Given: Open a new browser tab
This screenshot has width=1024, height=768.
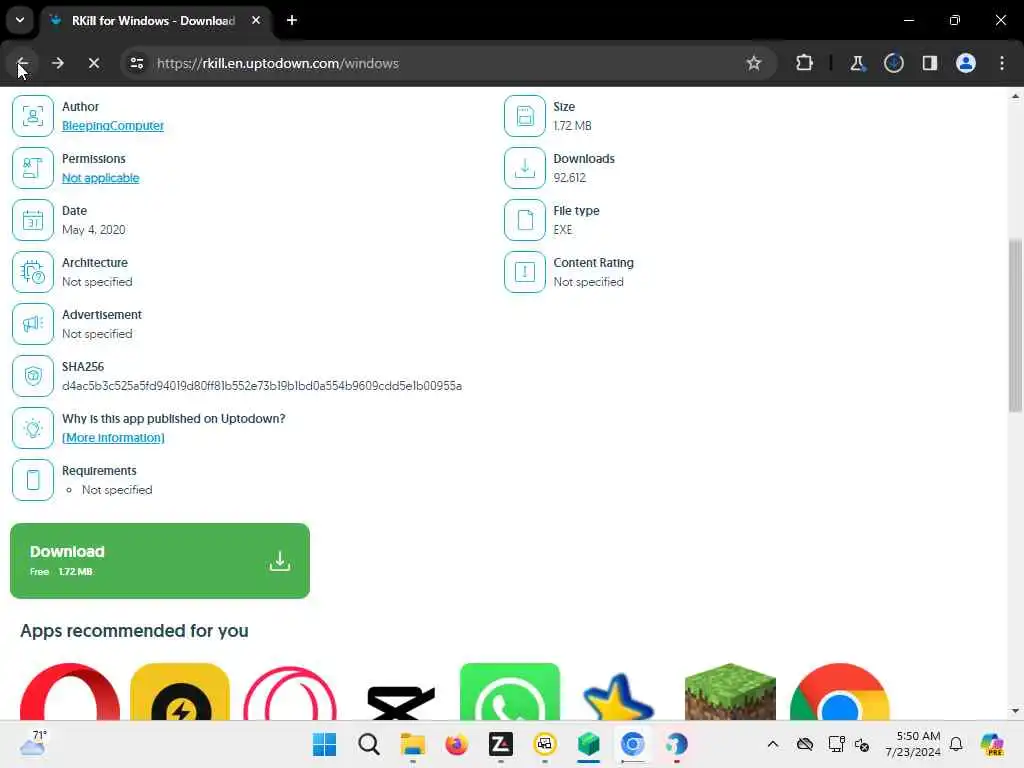Looking at the screenshot, I should pyautogui.click(x=292, y=20).
